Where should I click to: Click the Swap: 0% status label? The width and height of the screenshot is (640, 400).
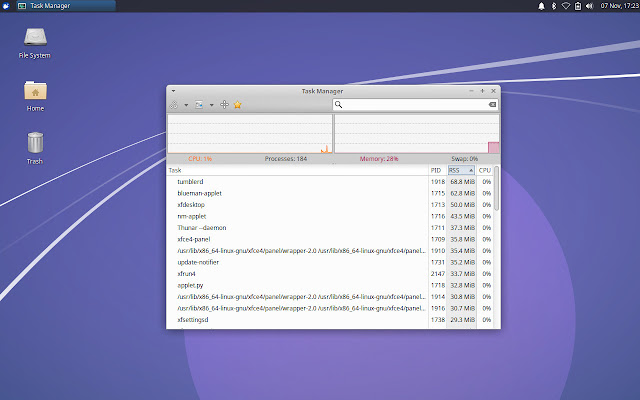(x=464, y=159)
